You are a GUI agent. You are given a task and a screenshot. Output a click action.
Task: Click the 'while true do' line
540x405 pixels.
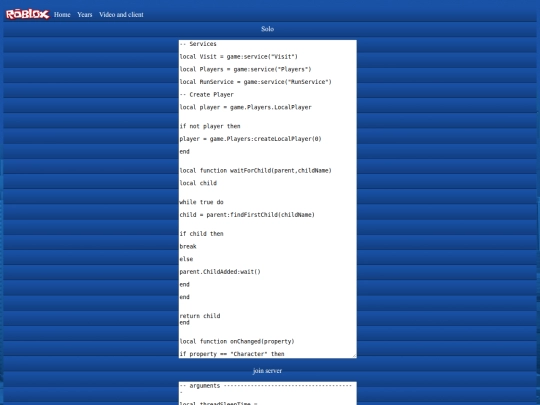[x=201, y=202]
